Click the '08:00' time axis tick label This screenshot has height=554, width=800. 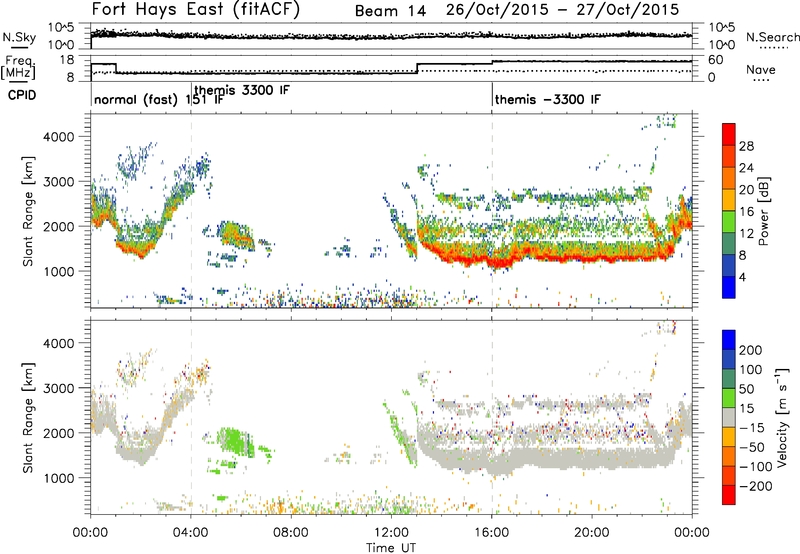(291, 533)
